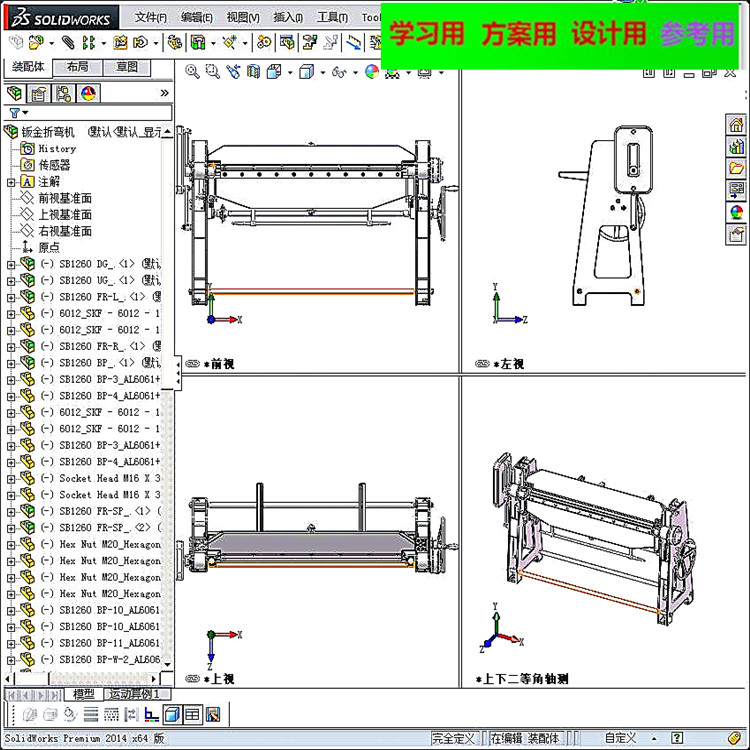This screenshot has width=750, height=750.
Task: Expand the SB1260 FR-L_ <1> node
Action: pos(11,298)
